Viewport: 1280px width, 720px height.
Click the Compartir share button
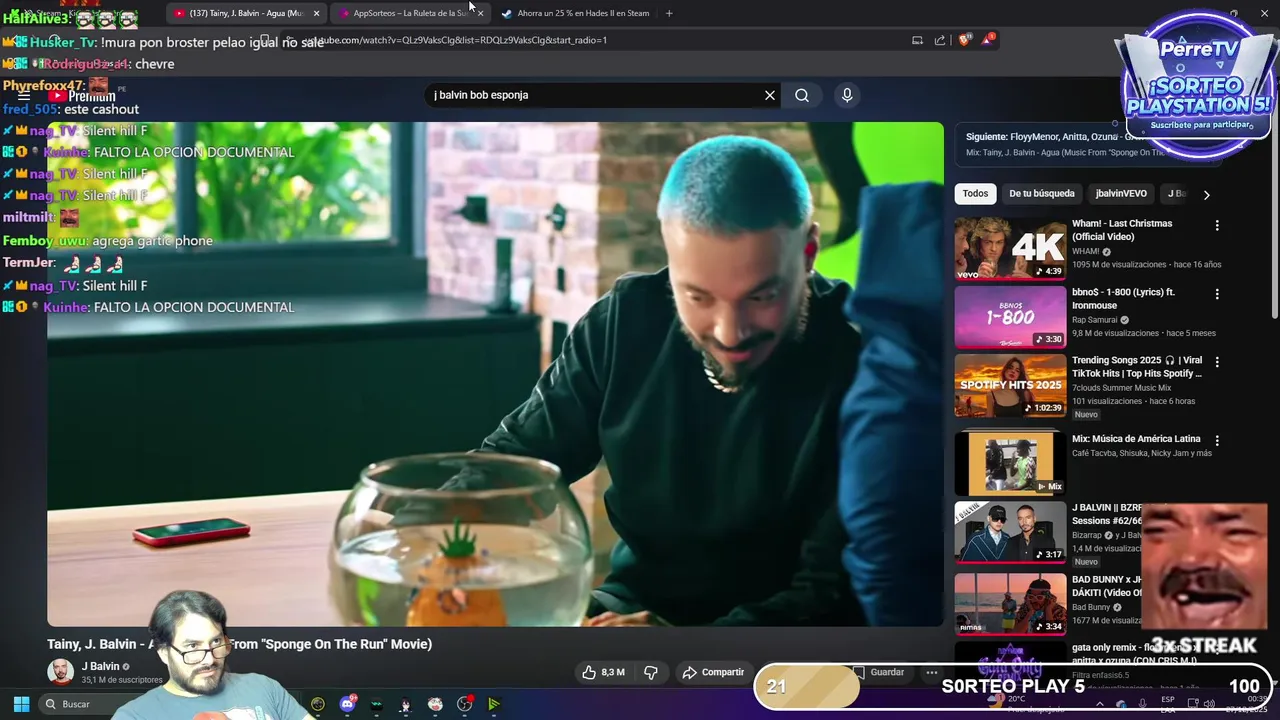point(713,673)
